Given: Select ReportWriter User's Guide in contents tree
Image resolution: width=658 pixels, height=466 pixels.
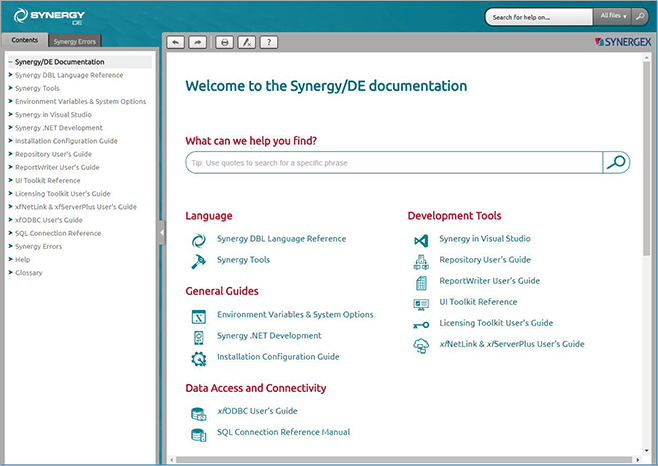Looking at the screenshot, I should click(57, 167).
